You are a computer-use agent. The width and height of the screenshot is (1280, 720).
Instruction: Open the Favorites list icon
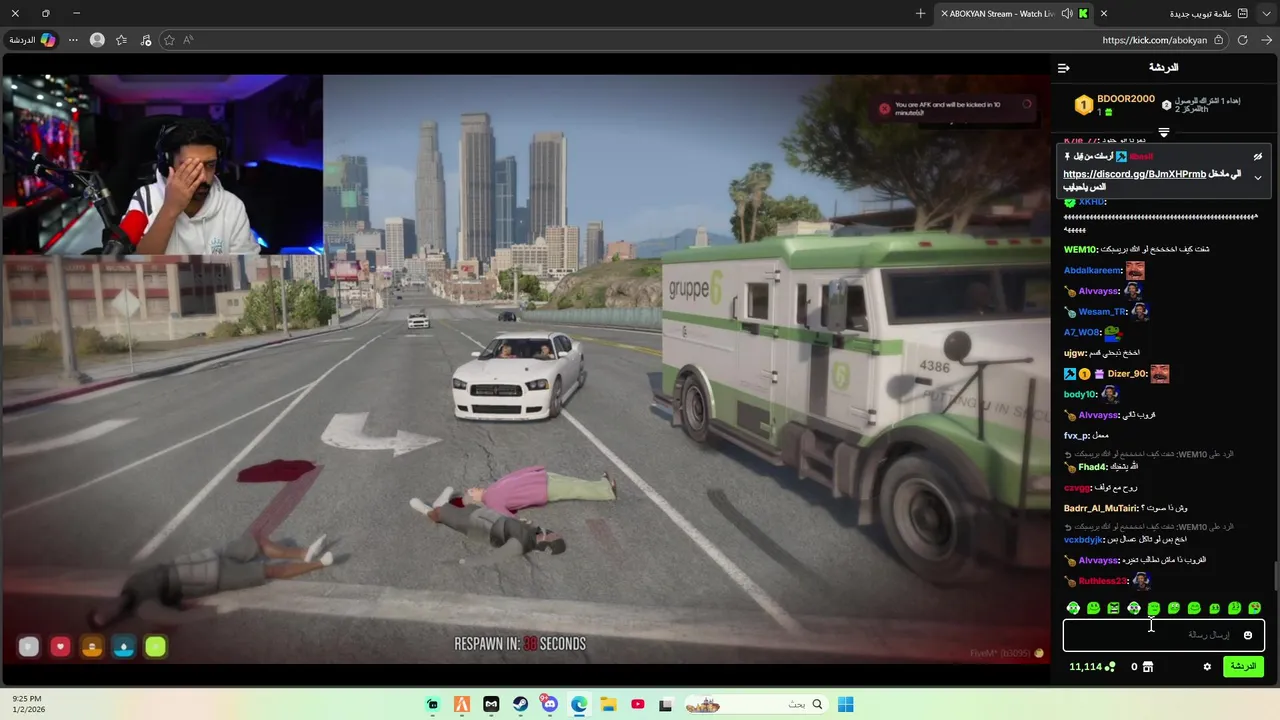point(121,40)
